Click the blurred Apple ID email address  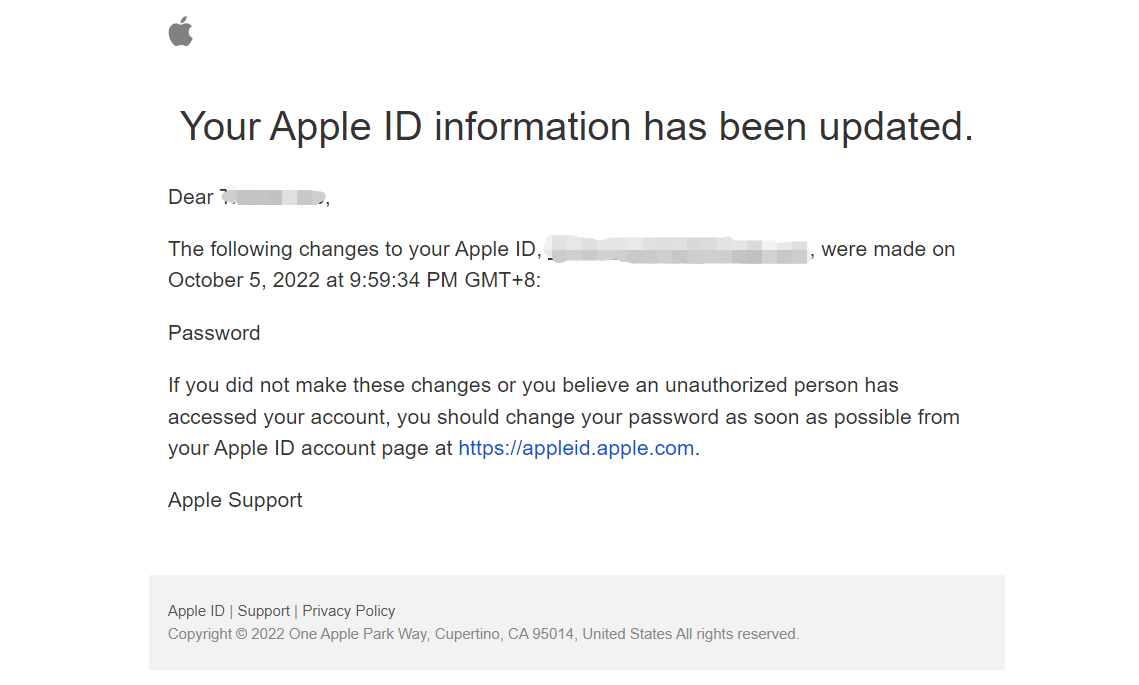(680, 249)
